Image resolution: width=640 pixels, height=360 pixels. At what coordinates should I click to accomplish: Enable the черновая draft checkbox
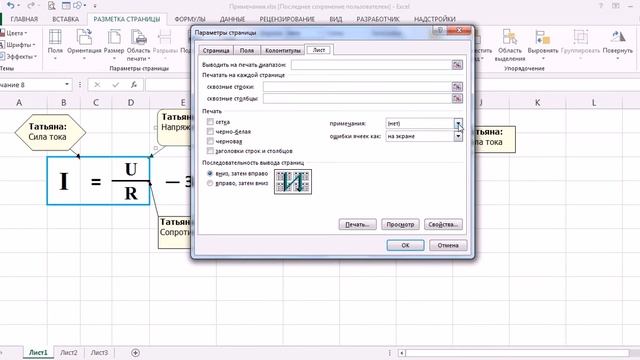click(210, 141)
